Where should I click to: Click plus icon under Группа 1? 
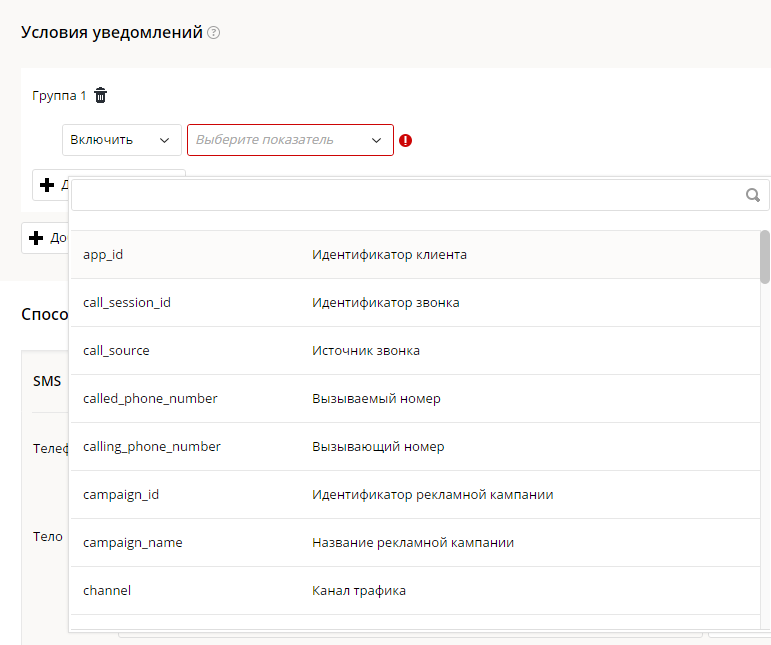point(47,185)
